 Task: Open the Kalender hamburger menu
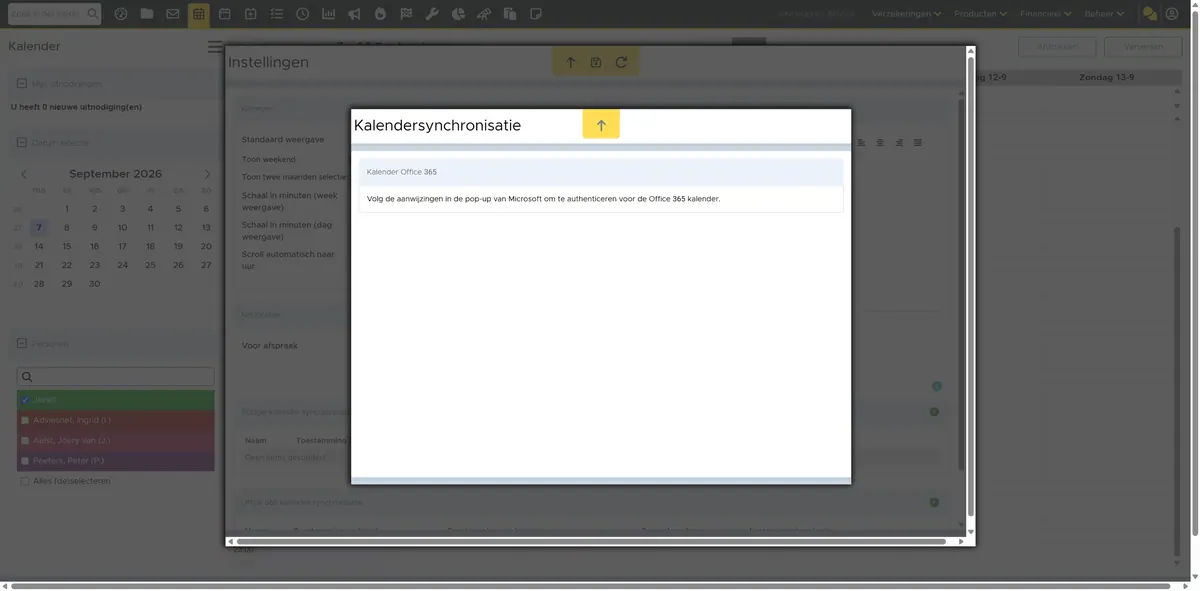215,47
